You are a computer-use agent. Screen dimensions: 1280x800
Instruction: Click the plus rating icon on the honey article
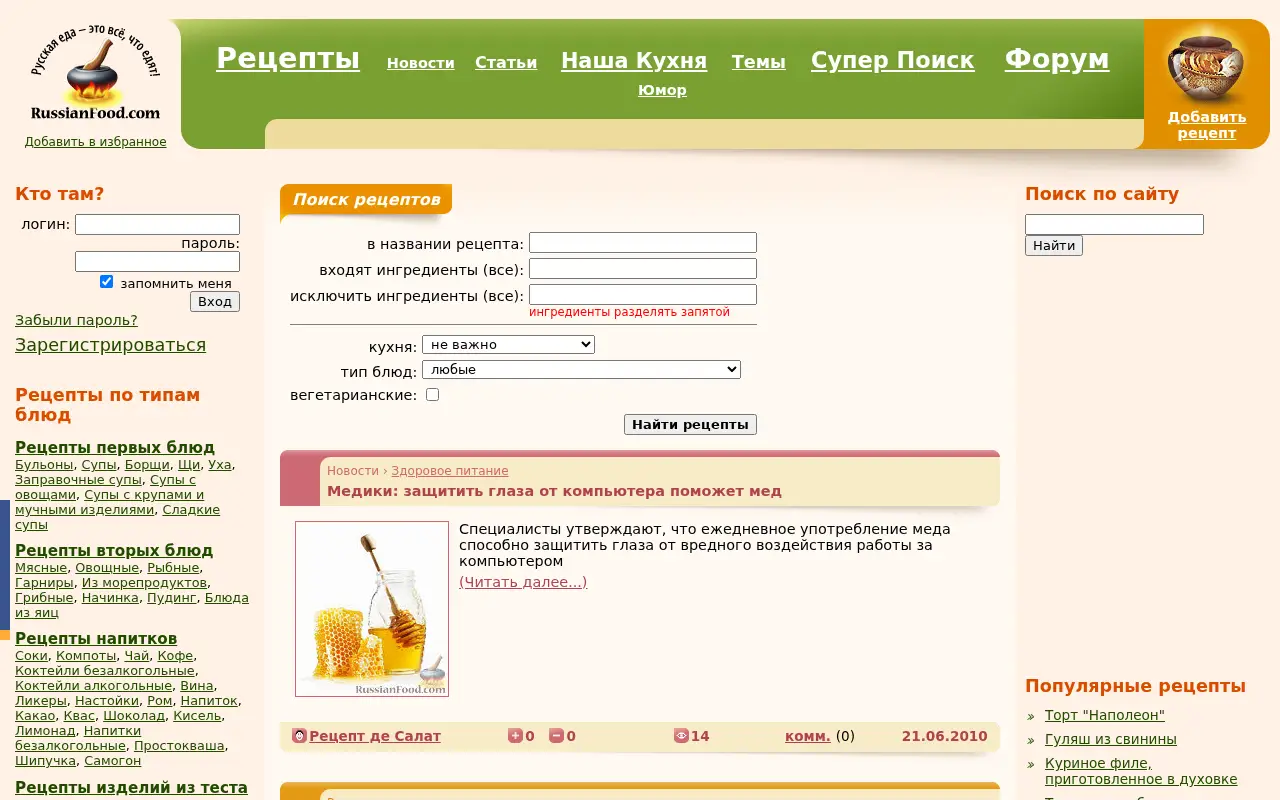coord(515,736)
